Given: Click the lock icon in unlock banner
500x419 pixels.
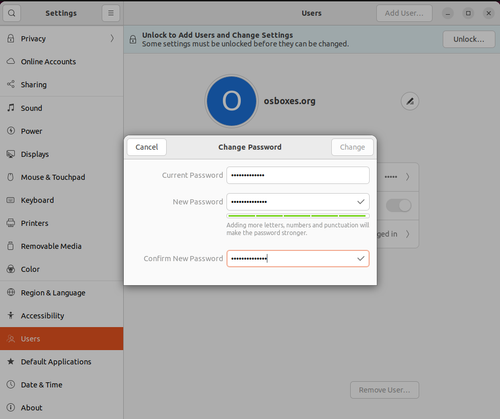Looking at the screenshot, I should click(133, 39).
